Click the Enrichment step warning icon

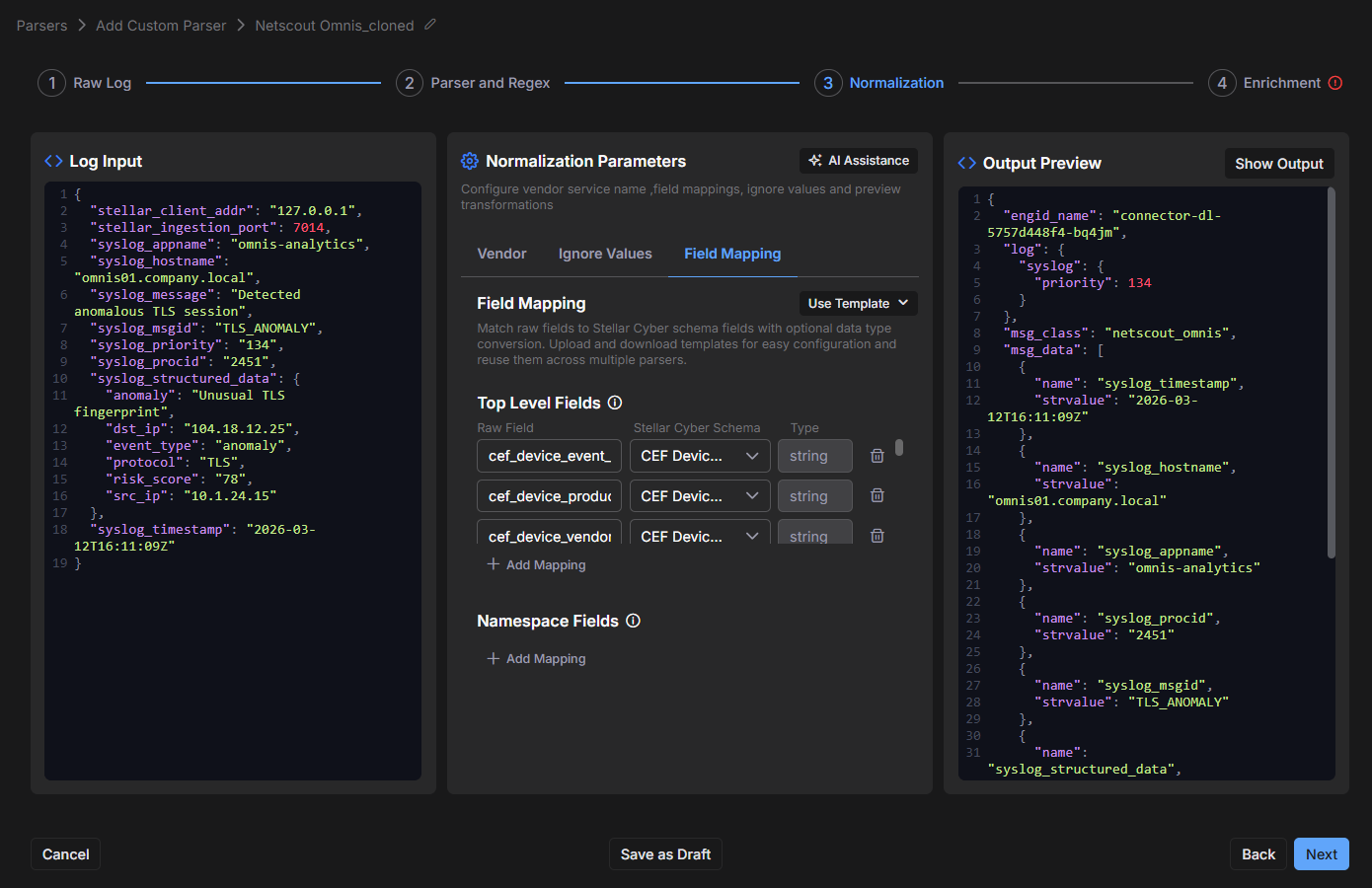point(1335,83)
